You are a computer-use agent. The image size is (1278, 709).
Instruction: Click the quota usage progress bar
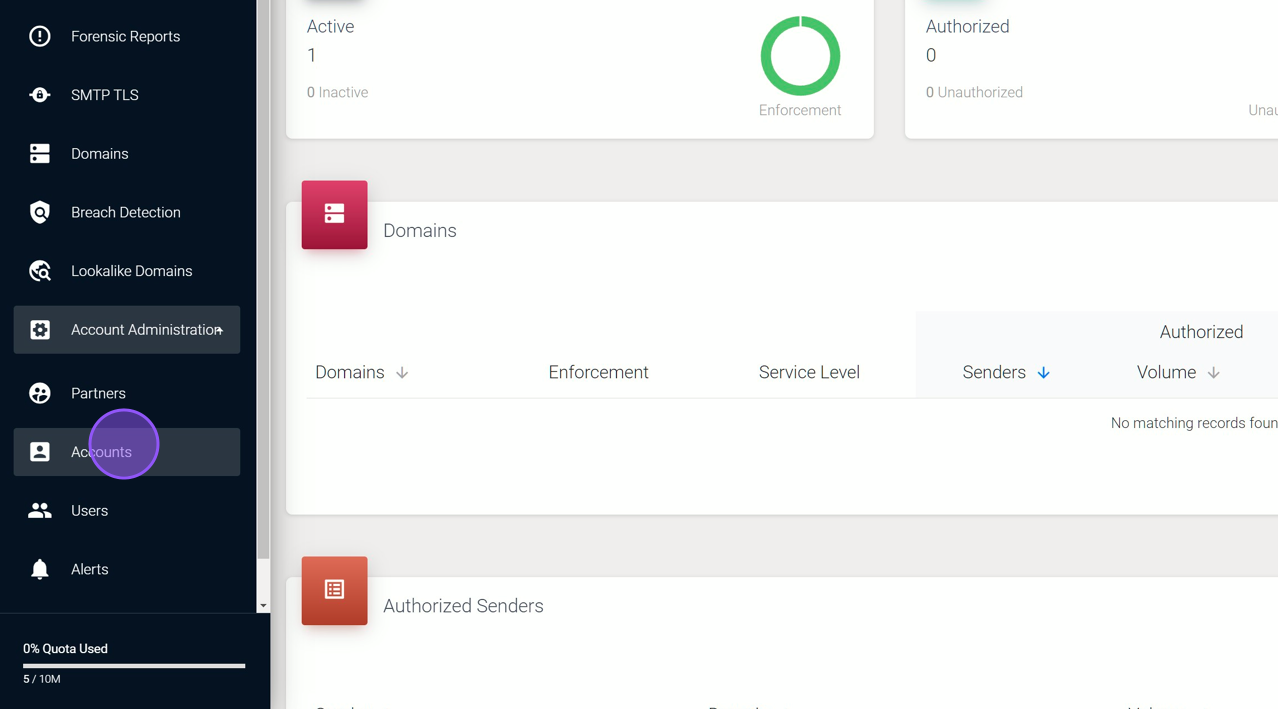point(133,665)
